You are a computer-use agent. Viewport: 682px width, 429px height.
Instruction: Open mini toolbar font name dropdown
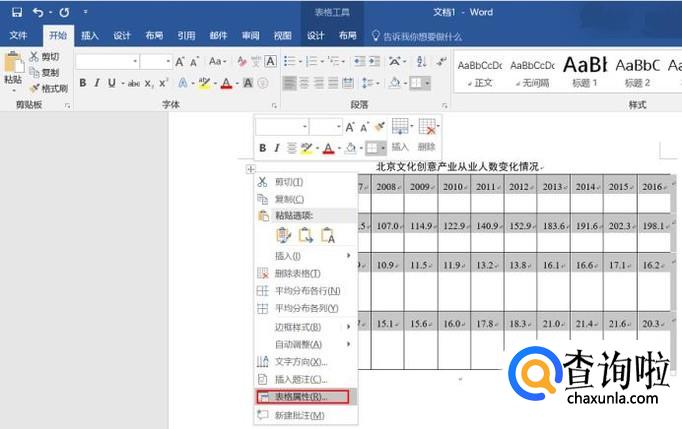[304, 127]
